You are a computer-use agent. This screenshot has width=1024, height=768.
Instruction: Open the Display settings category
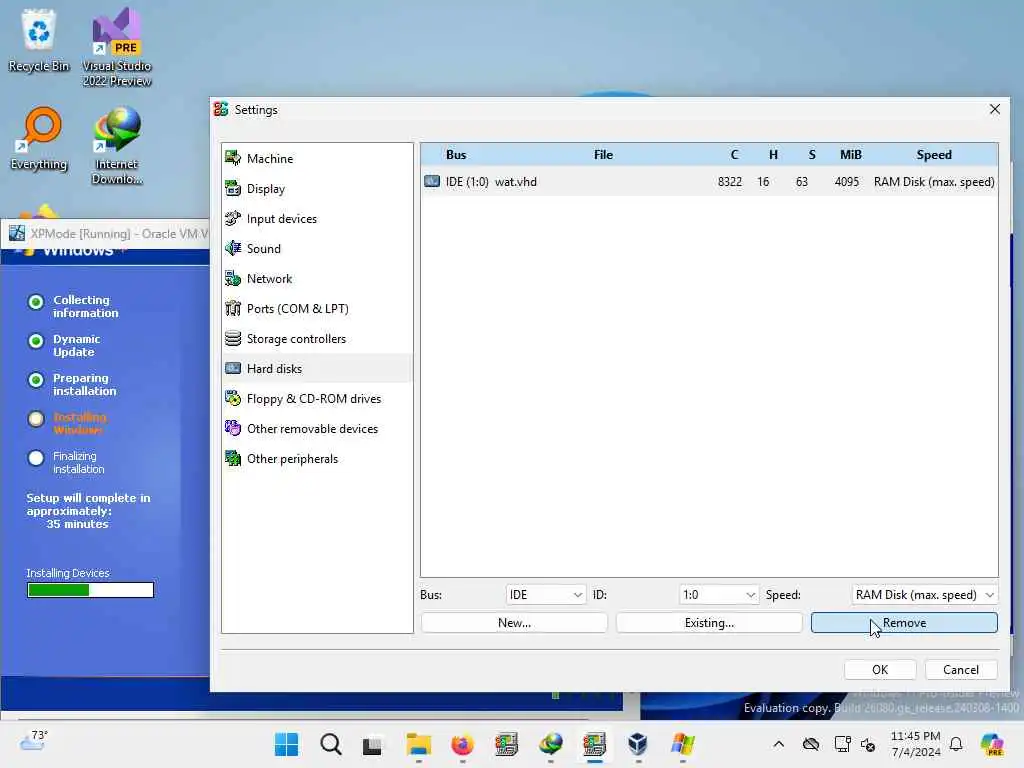(x=317, y=189)
